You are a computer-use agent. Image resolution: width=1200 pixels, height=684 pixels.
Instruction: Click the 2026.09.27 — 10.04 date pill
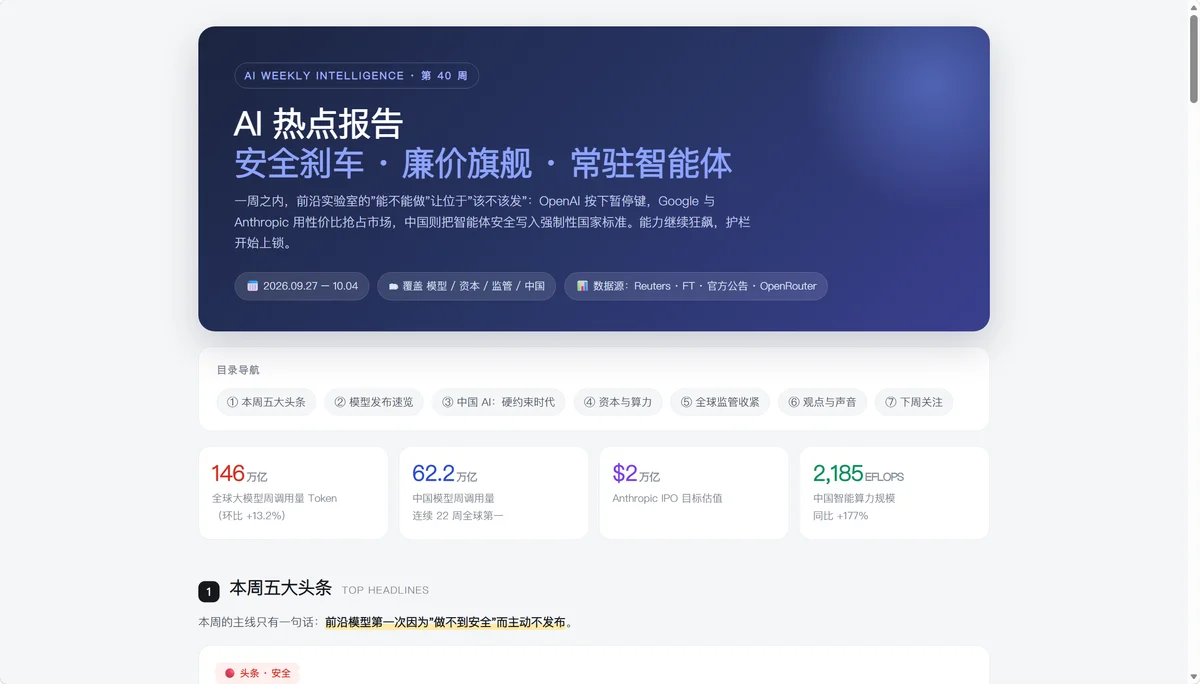(x=302, y=286)
